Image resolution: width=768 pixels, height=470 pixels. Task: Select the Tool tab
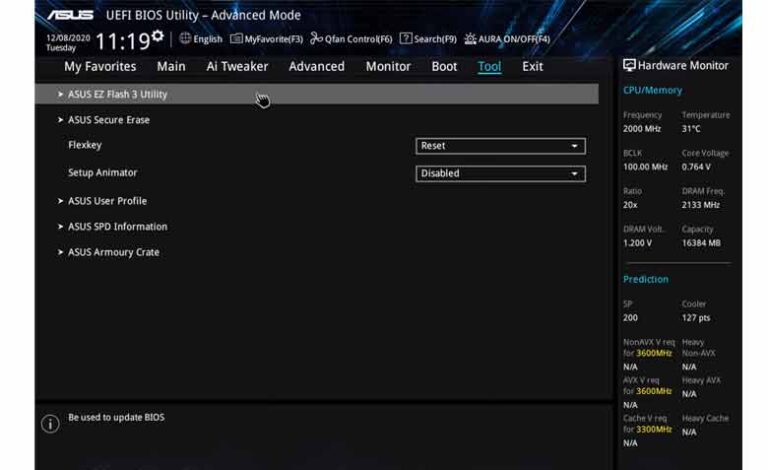pyautogui.click(x=489, y=67)
